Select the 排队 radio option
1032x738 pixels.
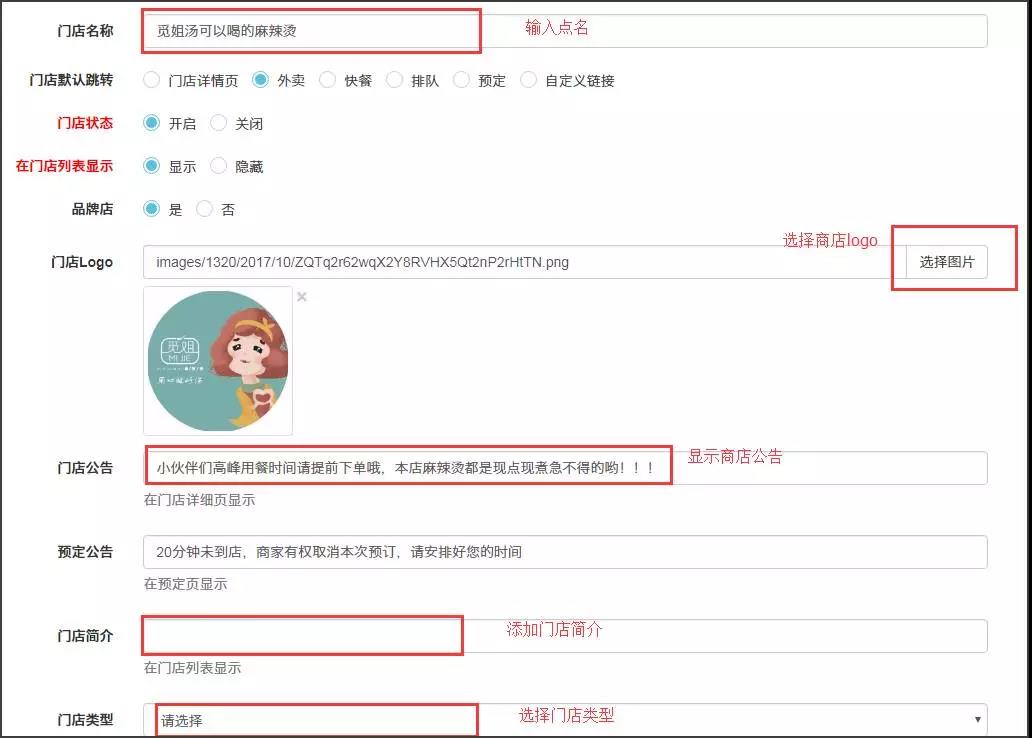pyautogui.click(x=394, y=80)
